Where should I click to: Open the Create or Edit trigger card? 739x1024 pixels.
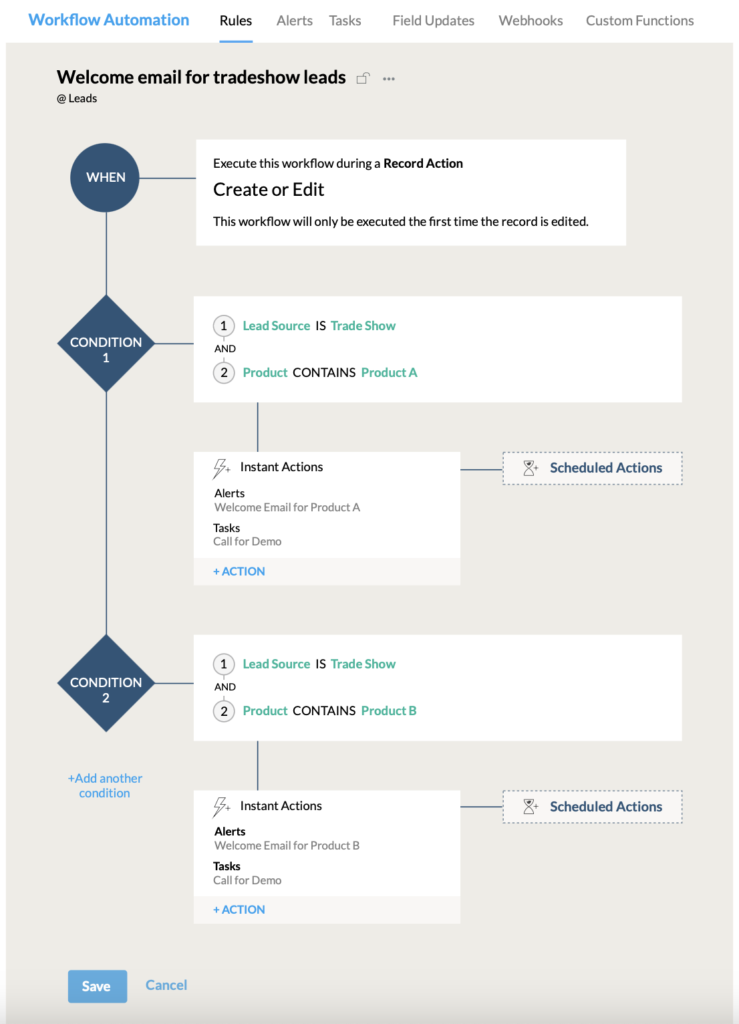(x=410, y=192)
